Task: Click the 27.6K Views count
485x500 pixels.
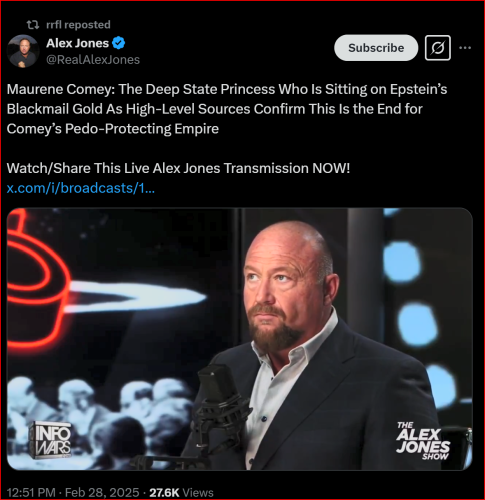Action: click(x=181, y=492)
